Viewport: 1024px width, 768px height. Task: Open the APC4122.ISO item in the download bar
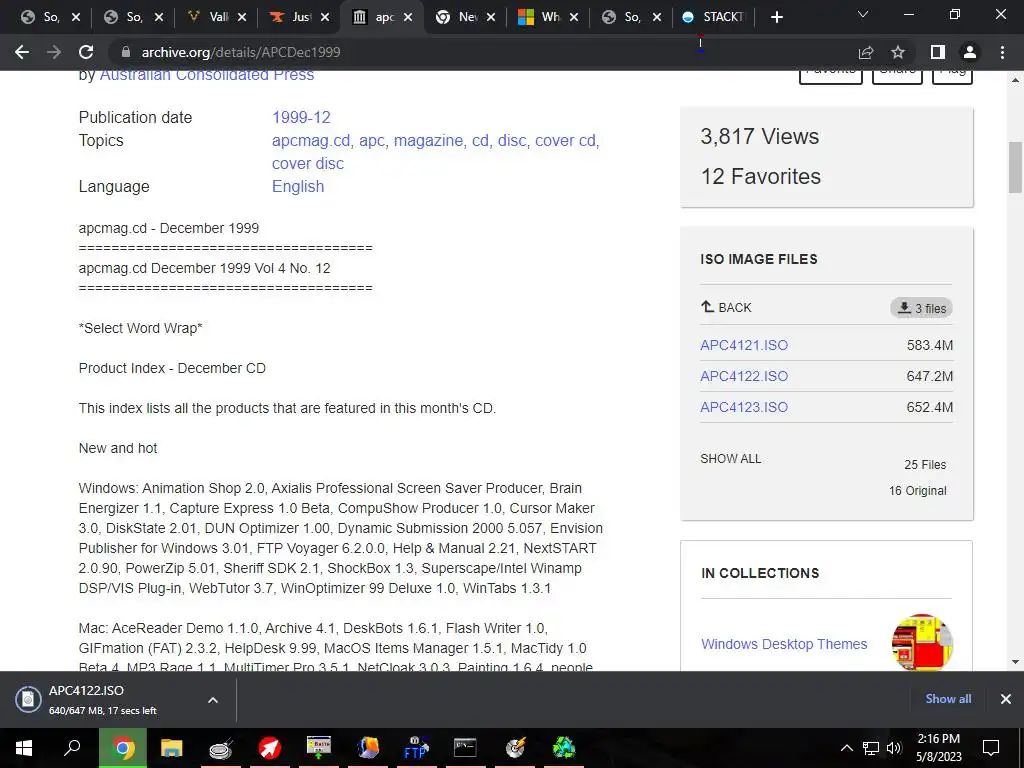tap(103, 699)
